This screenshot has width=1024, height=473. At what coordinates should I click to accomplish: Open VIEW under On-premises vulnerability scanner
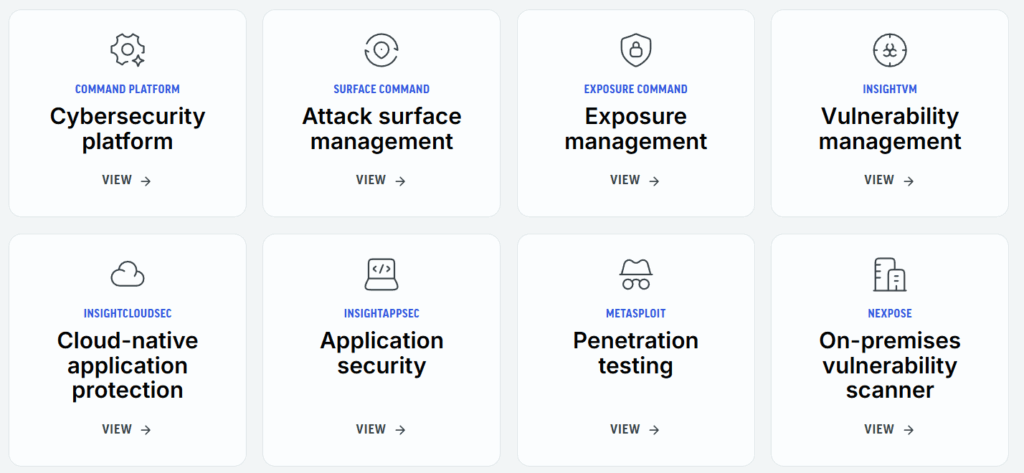coord(889,429)
